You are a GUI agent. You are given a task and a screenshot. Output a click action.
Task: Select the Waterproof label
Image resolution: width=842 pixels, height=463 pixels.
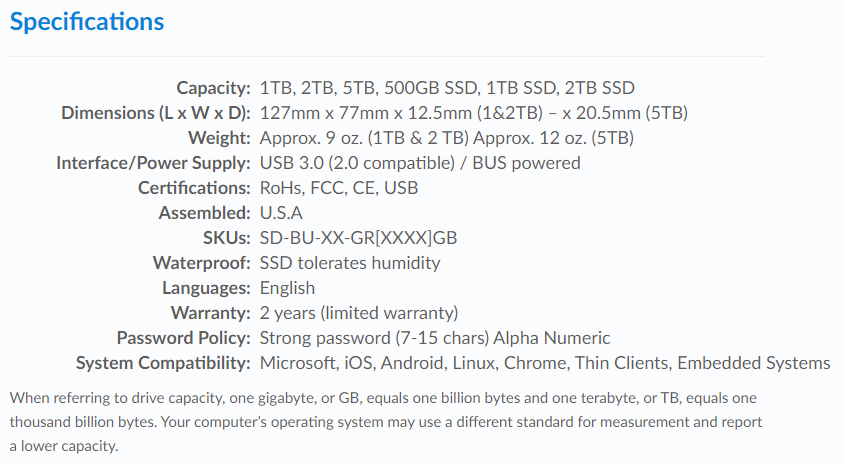202,263
